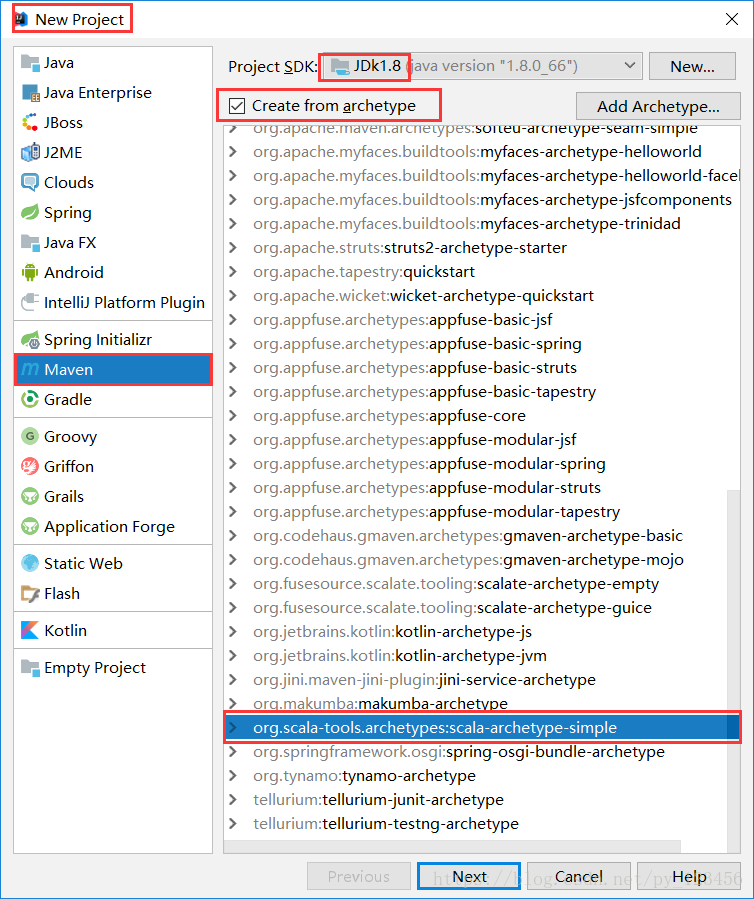Click the JDK folder icon in SDK box
This screenshot has width=754, height=899.
[341, 67]
